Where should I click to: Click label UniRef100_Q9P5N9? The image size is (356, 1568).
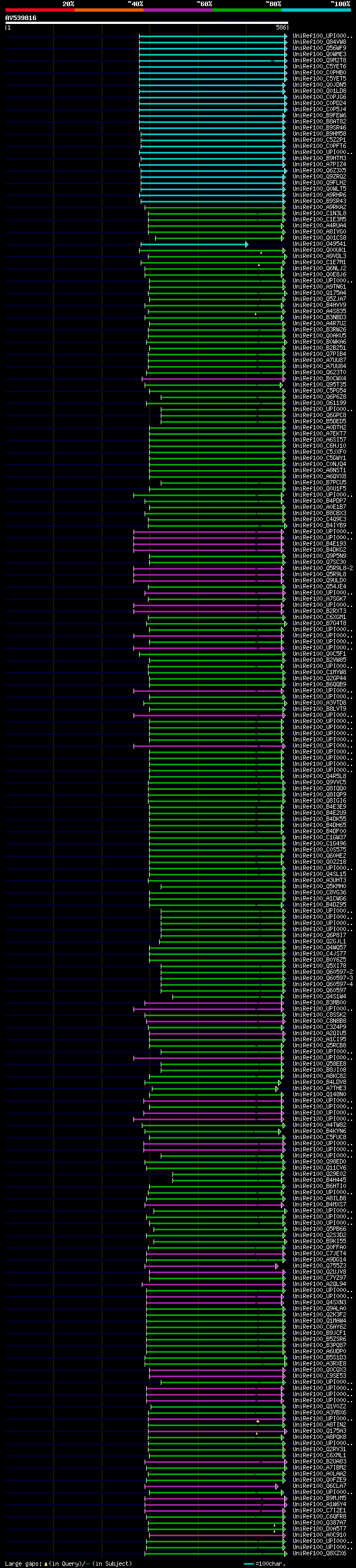click(x=319, y=556)
